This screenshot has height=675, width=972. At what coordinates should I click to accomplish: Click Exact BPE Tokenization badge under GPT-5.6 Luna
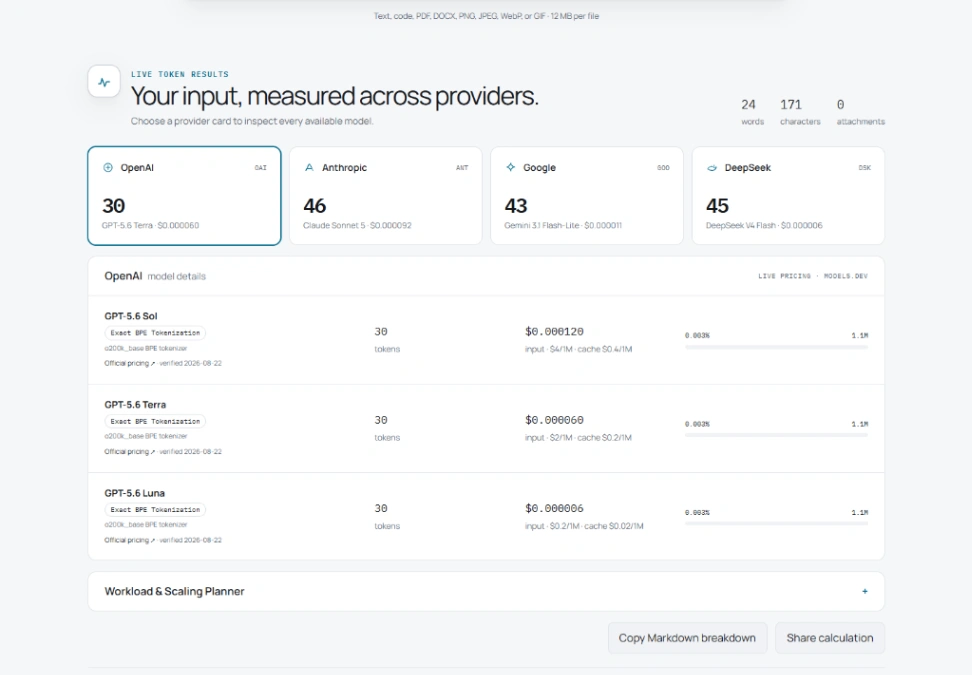coord(155,510)
